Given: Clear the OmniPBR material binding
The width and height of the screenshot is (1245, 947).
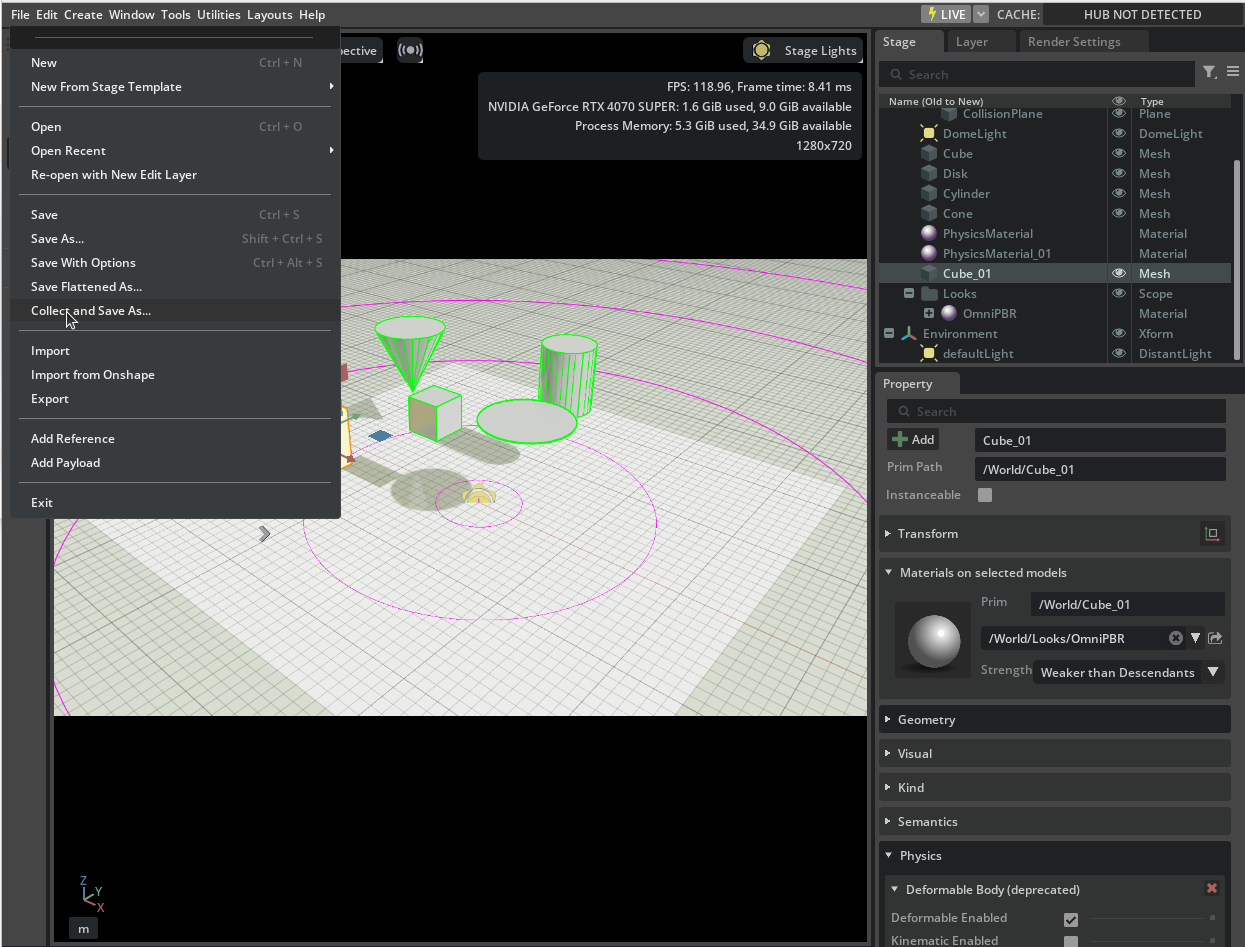Looking at the screenshot, I should [1176, 638].
